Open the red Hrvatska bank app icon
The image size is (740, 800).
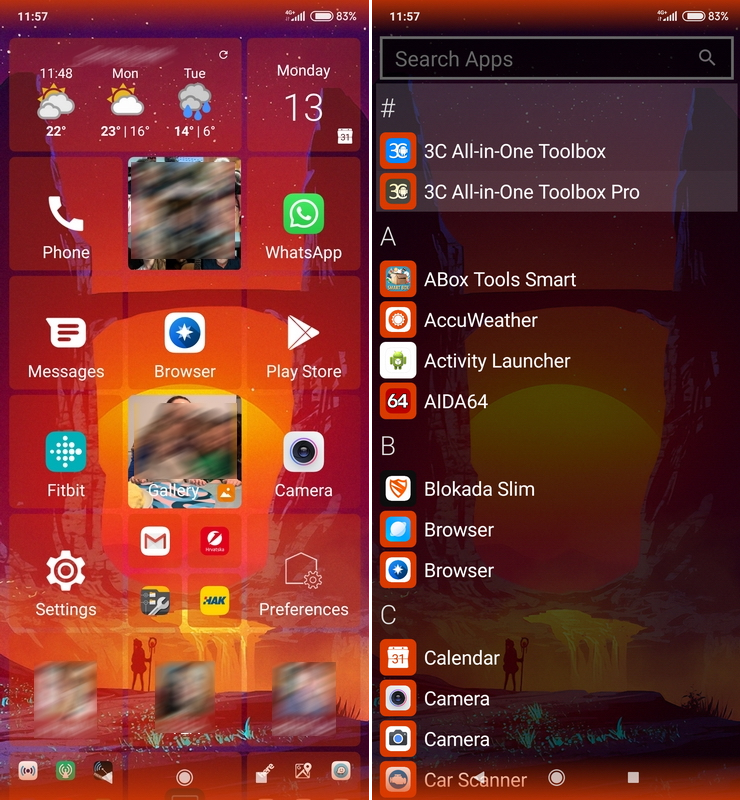(214, 541)
